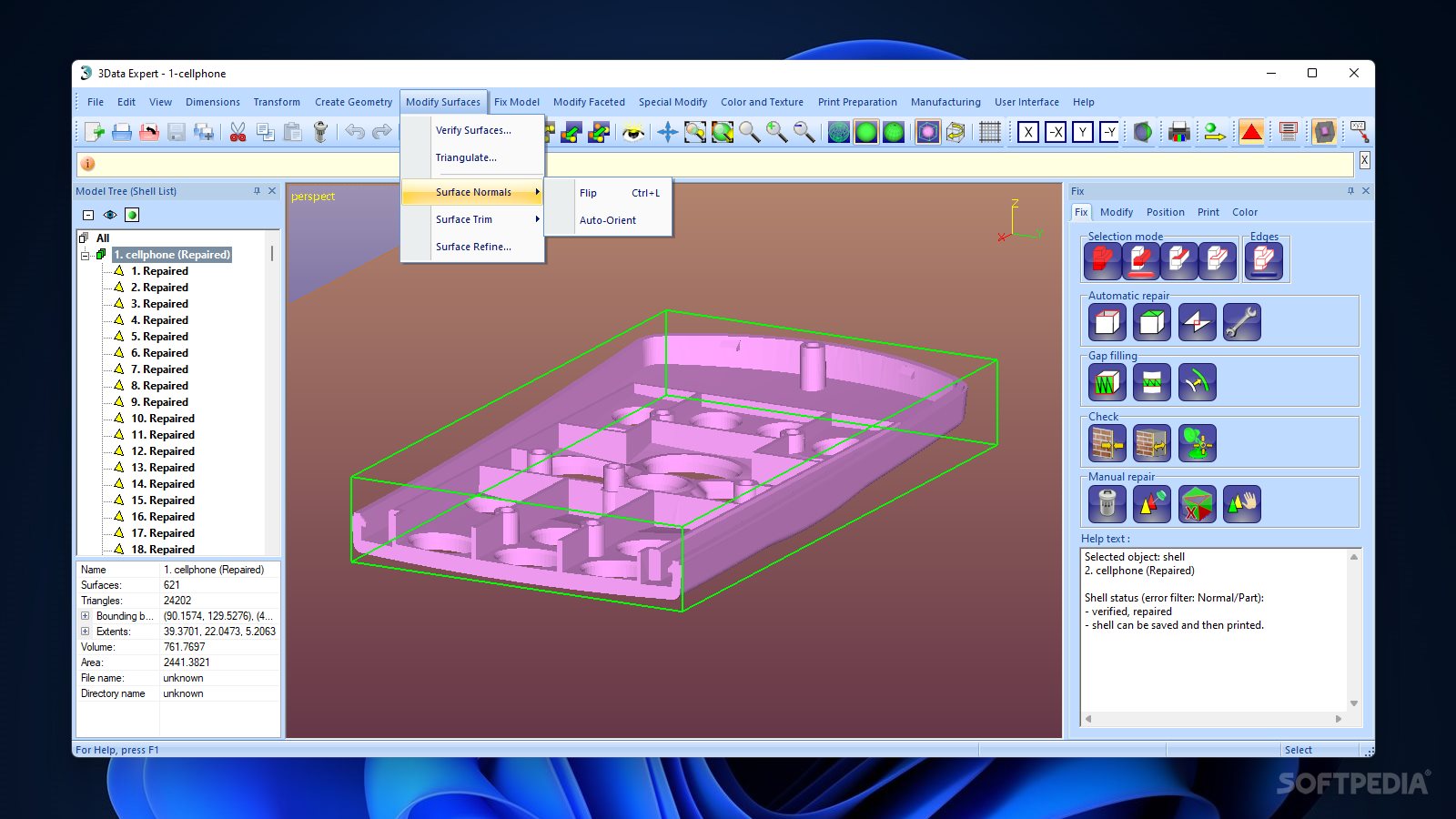1456x819 pixels.
Task: Select the solid red shell Selection mode
Action: 1102,261
